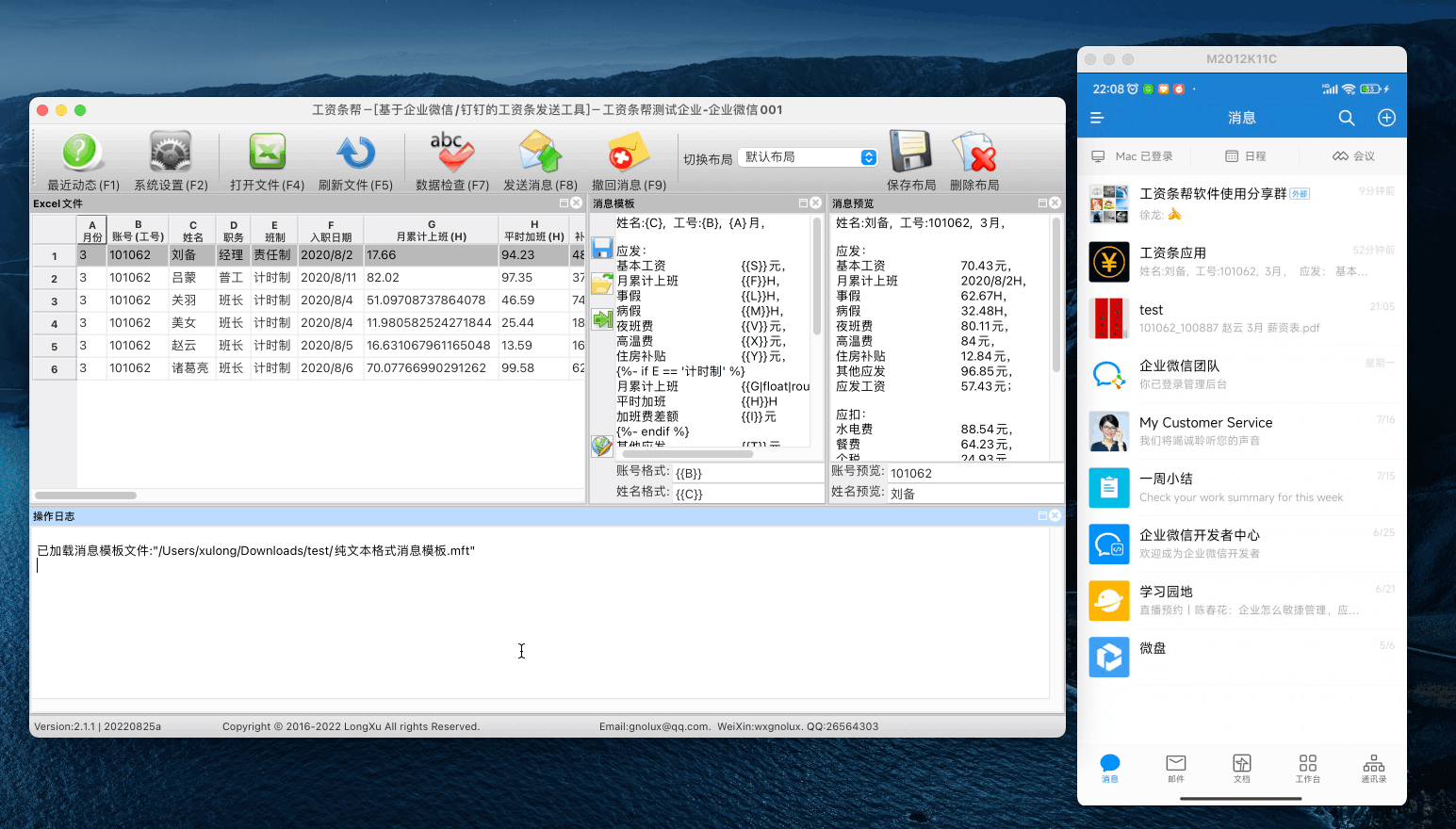1456x829 pixels.
Task: Open the 最近动态 (F1) help icon
Action: click(x=82, y=153)
